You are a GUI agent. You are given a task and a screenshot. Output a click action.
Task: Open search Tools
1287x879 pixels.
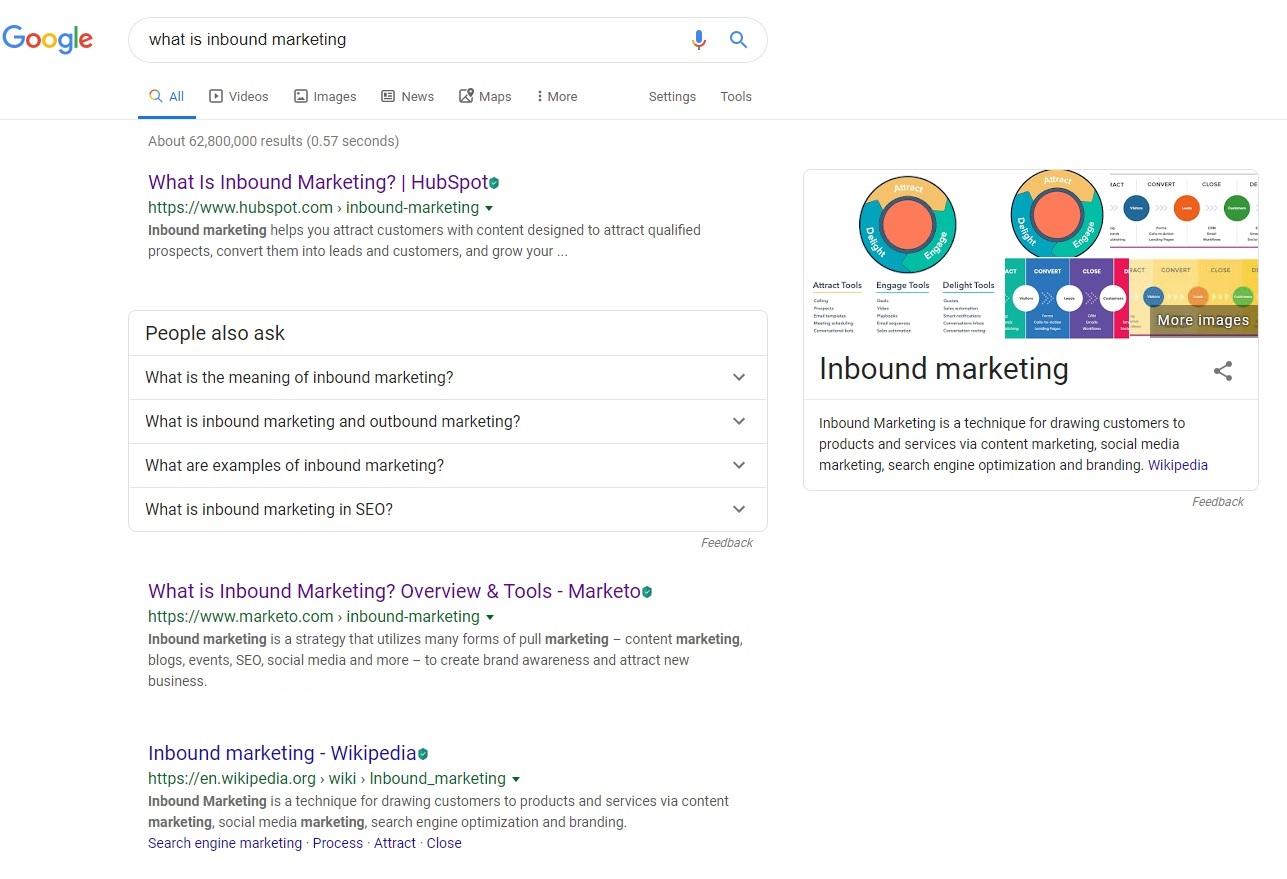736,97
